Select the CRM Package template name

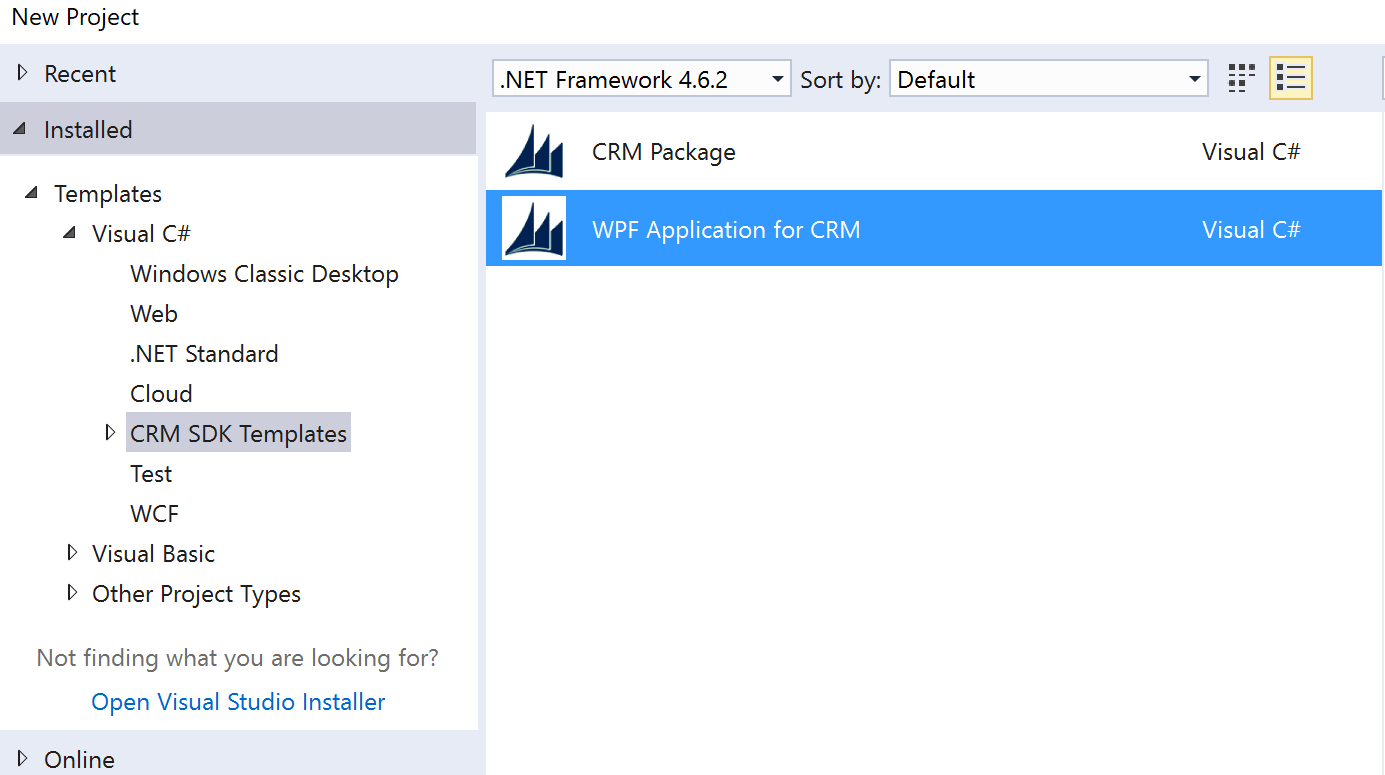[x=664, y=152]
